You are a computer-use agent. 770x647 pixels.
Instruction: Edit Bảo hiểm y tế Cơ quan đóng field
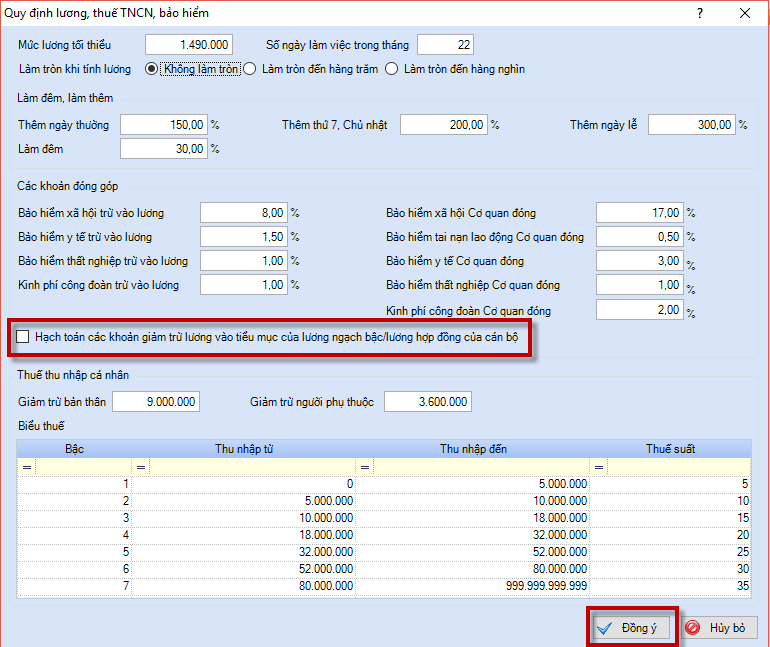click(x=640, y=261)
